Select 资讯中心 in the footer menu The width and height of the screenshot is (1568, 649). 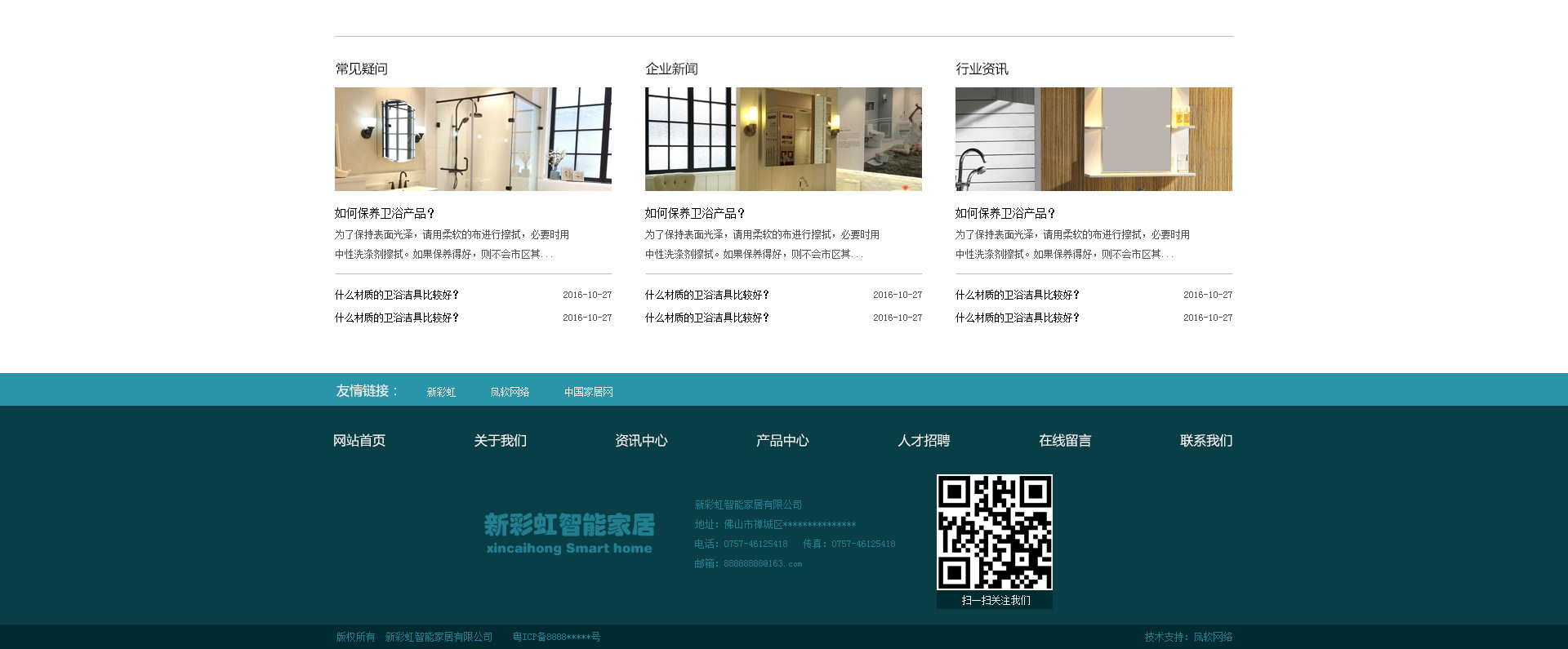click(641, 441)
